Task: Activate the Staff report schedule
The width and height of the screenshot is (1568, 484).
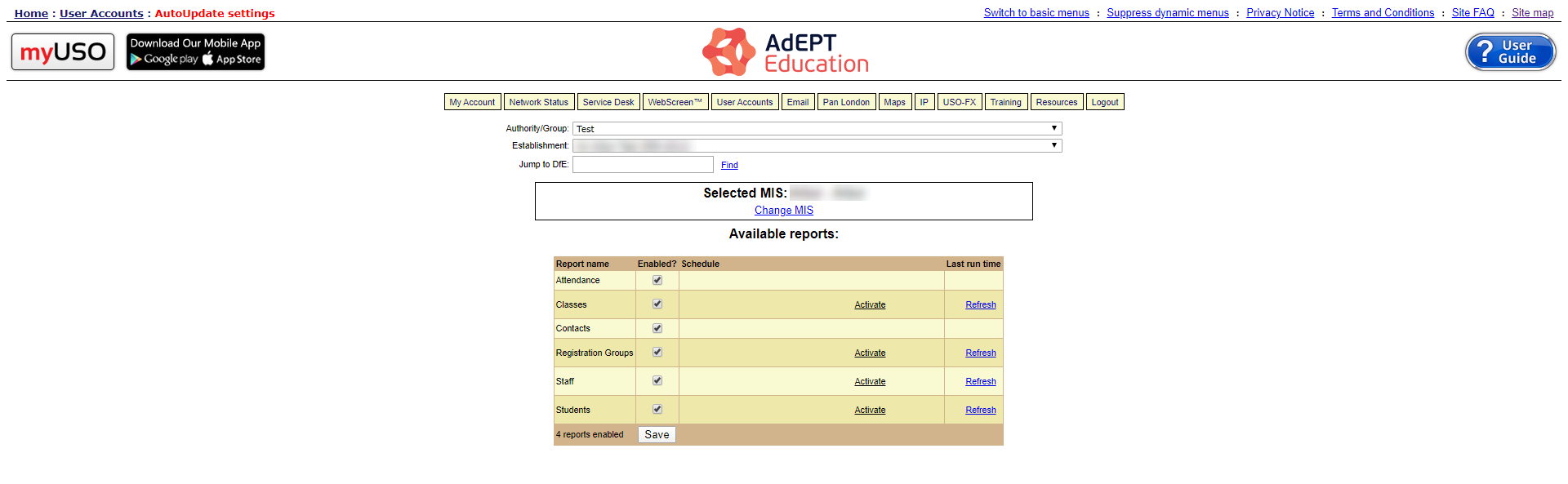Action: 870,381
